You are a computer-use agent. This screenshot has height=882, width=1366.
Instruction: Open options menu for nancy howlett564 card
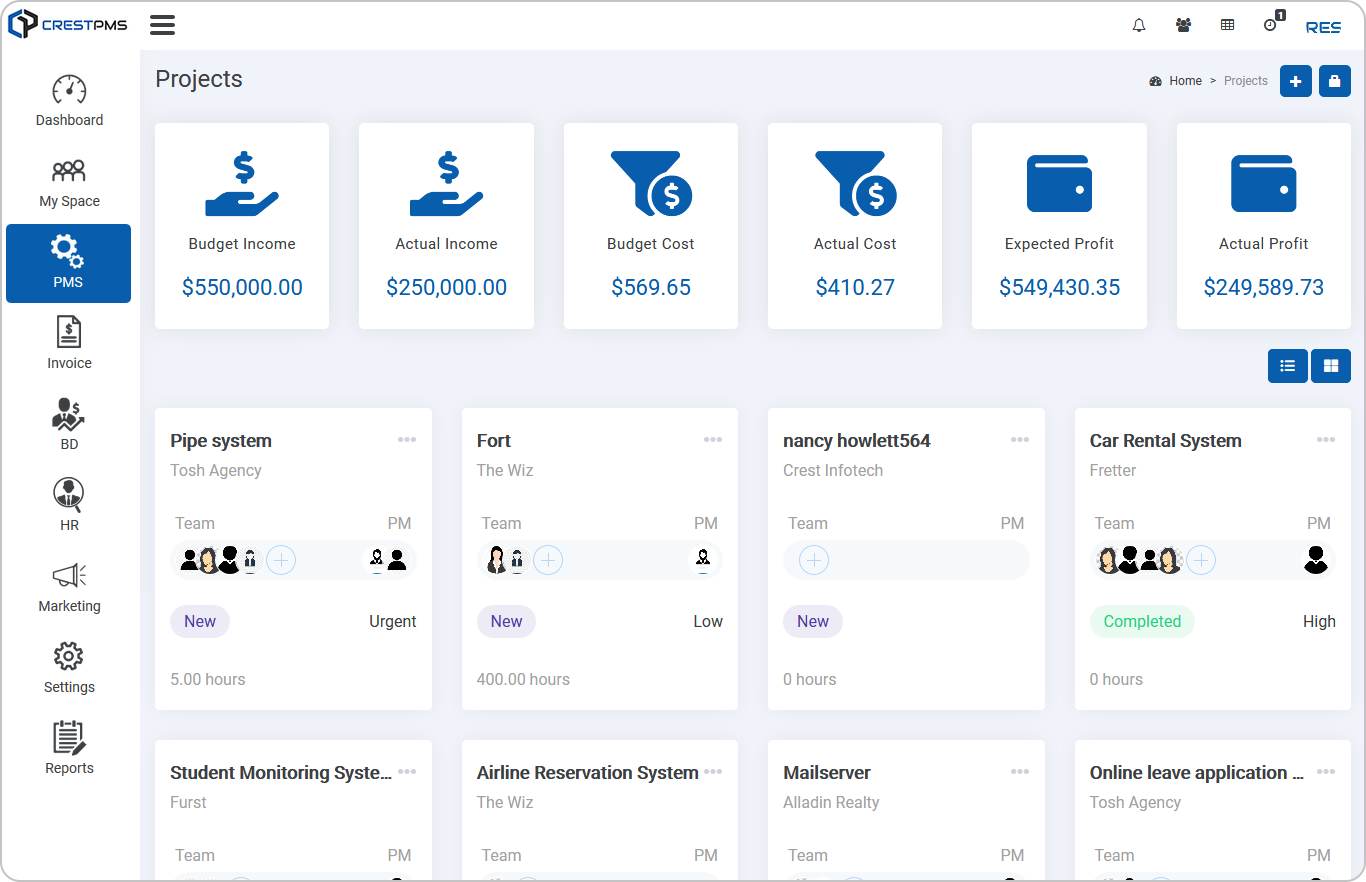pyautogui.click(x=1020, y=440)
